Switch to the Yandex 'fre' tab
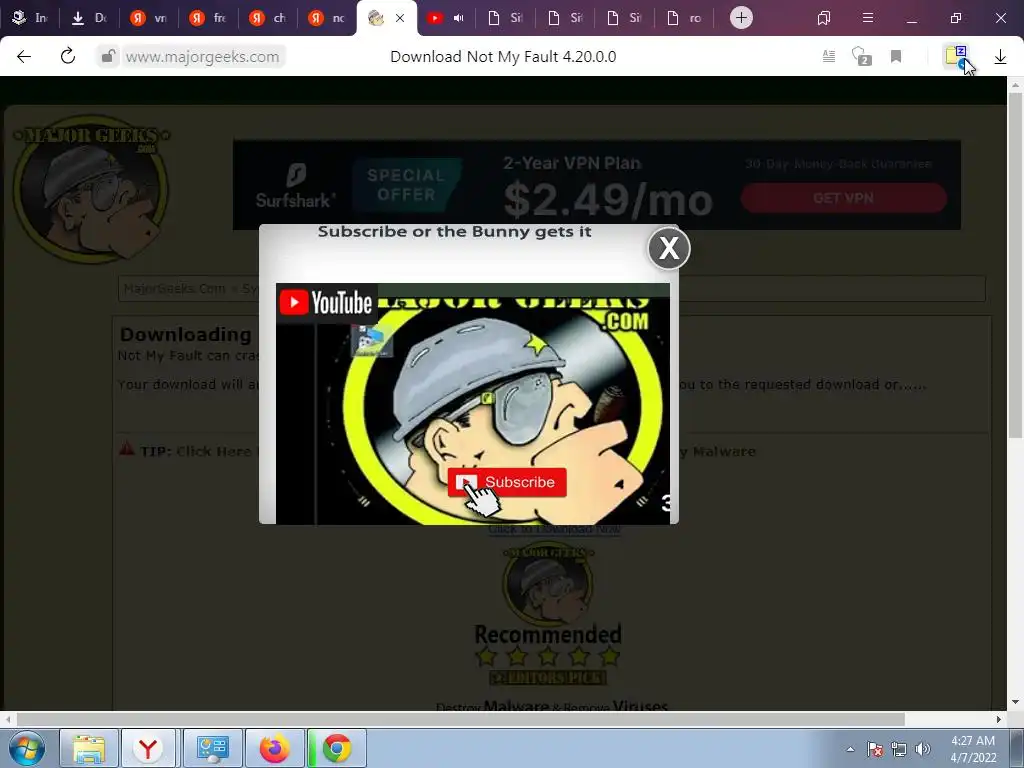The image size is (1024, 768). 208,18
